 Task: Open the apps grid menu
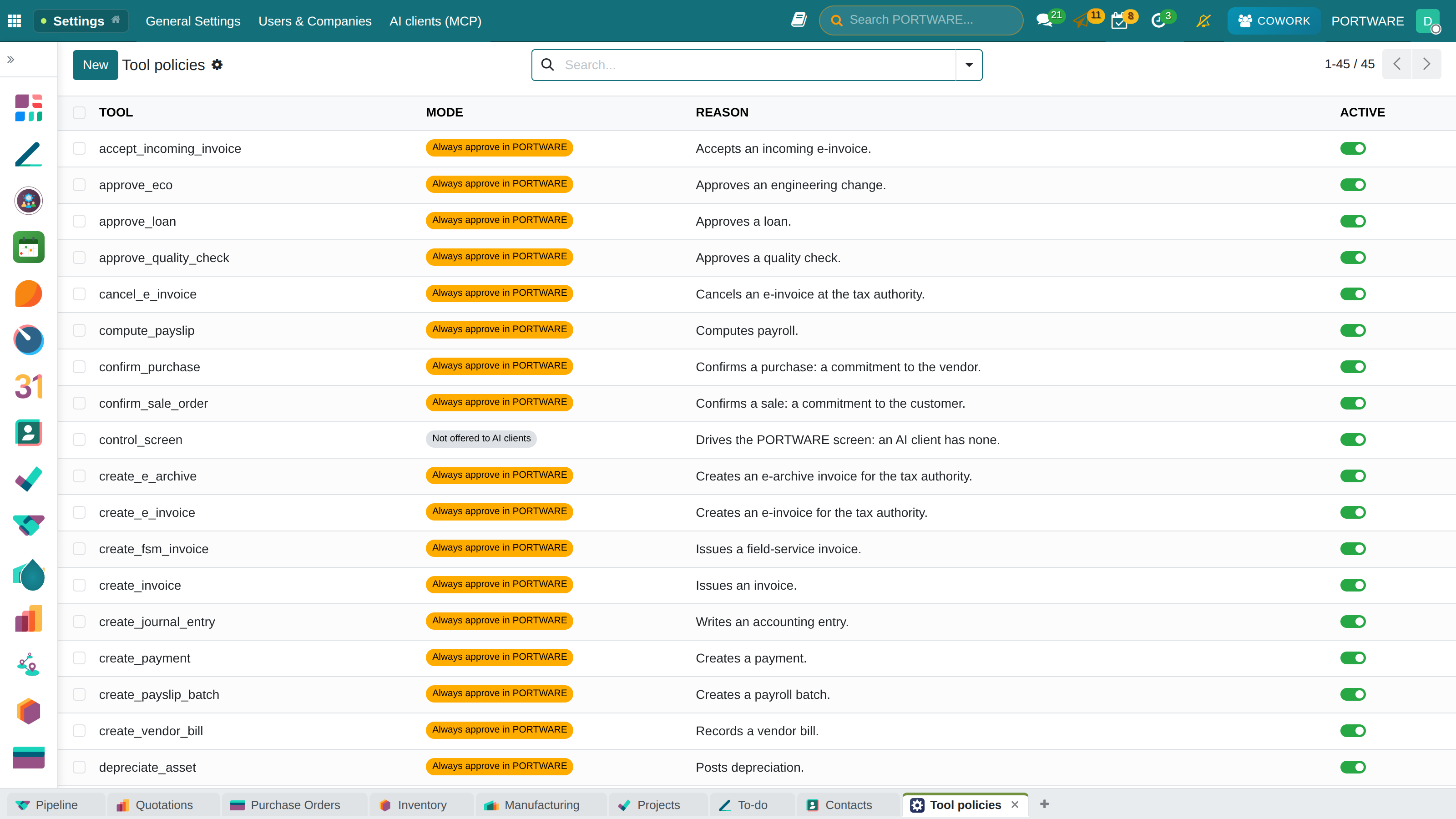pyautogui.click(x=15, y=21)
